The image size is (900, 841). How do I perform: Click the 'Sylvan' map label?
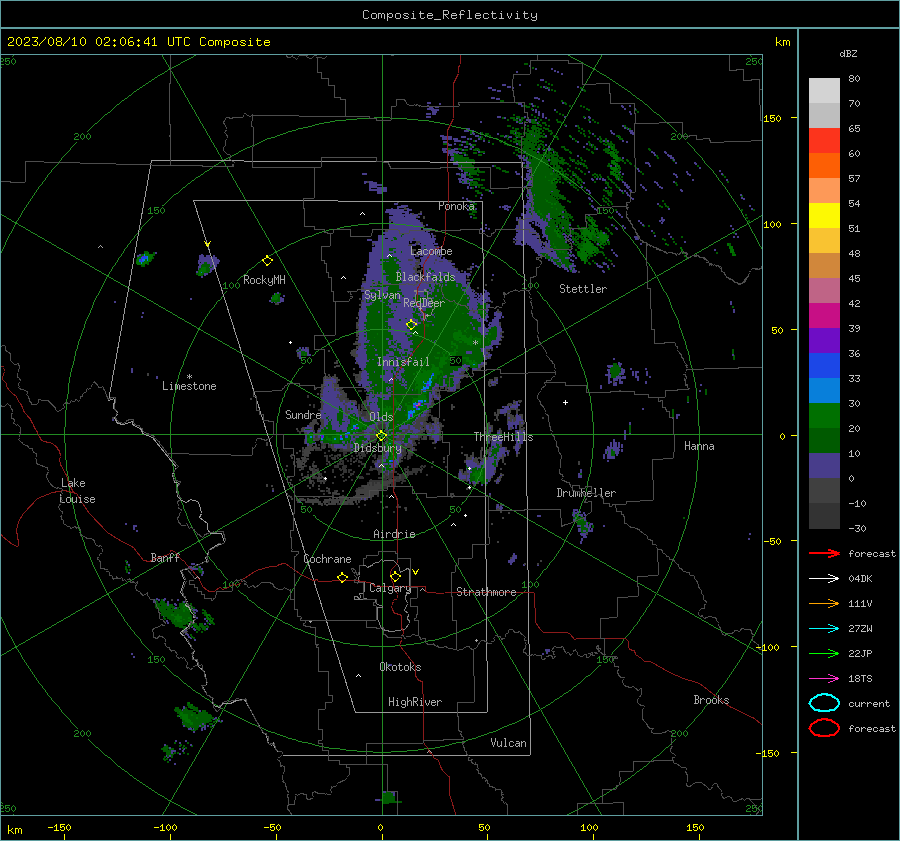point(382,295)
